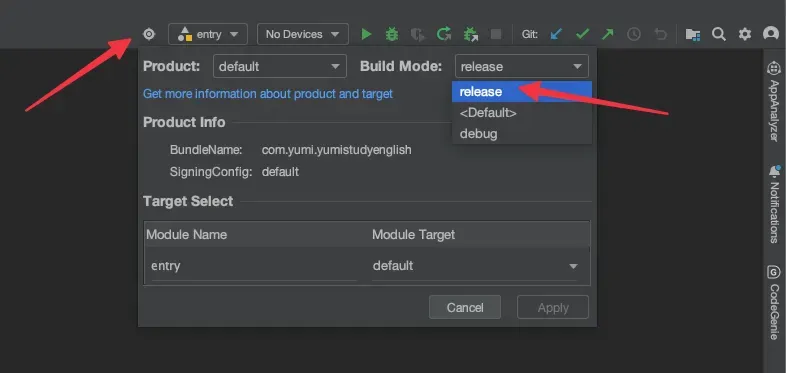The height and width of the screenshot is (373, 786).
Task: Click the entry module name cell
Action: click(x=254, y=266)
